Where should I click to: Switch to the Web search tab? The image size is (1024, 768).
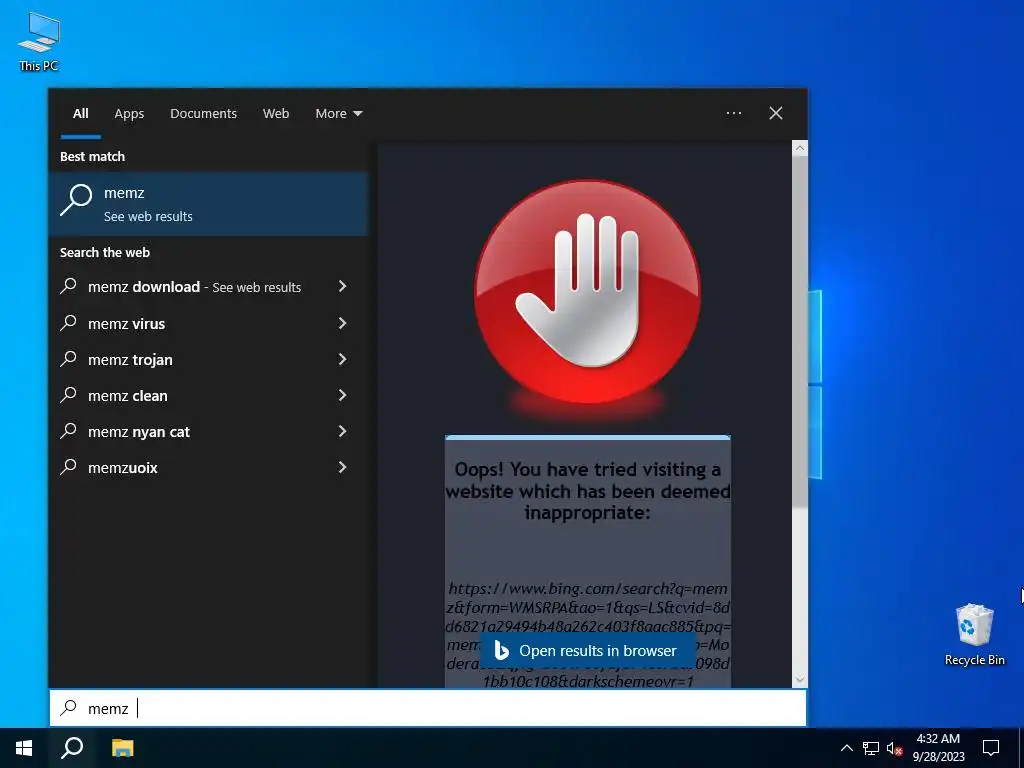[276, 114]
